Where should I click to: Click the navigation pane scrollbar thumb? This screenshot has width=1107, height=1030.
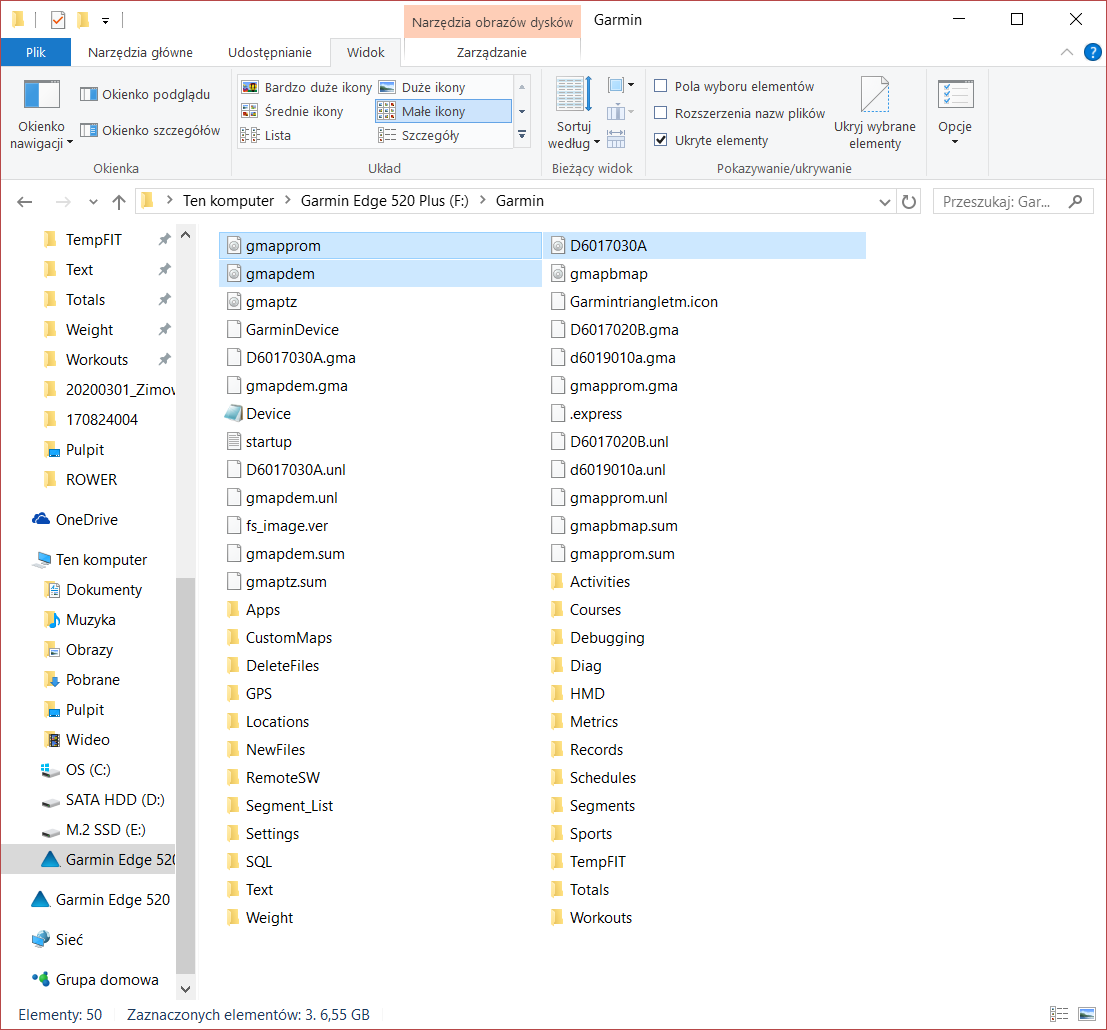185,774
